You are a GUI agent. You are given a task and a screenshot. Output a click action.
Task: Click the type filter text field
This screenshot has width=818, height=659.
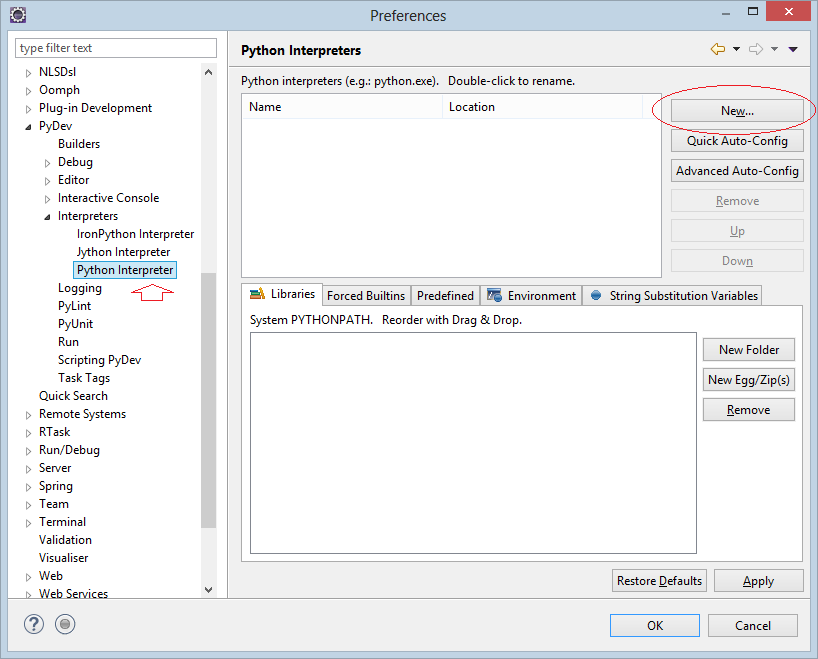pyautogui.click(x=116, y=48)
